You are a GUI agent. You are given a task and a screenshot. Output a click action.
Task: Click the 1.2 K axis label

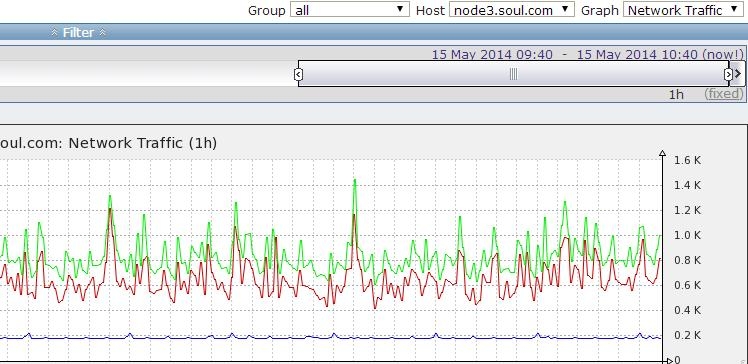pyautogui.click(x=687, y=210)
